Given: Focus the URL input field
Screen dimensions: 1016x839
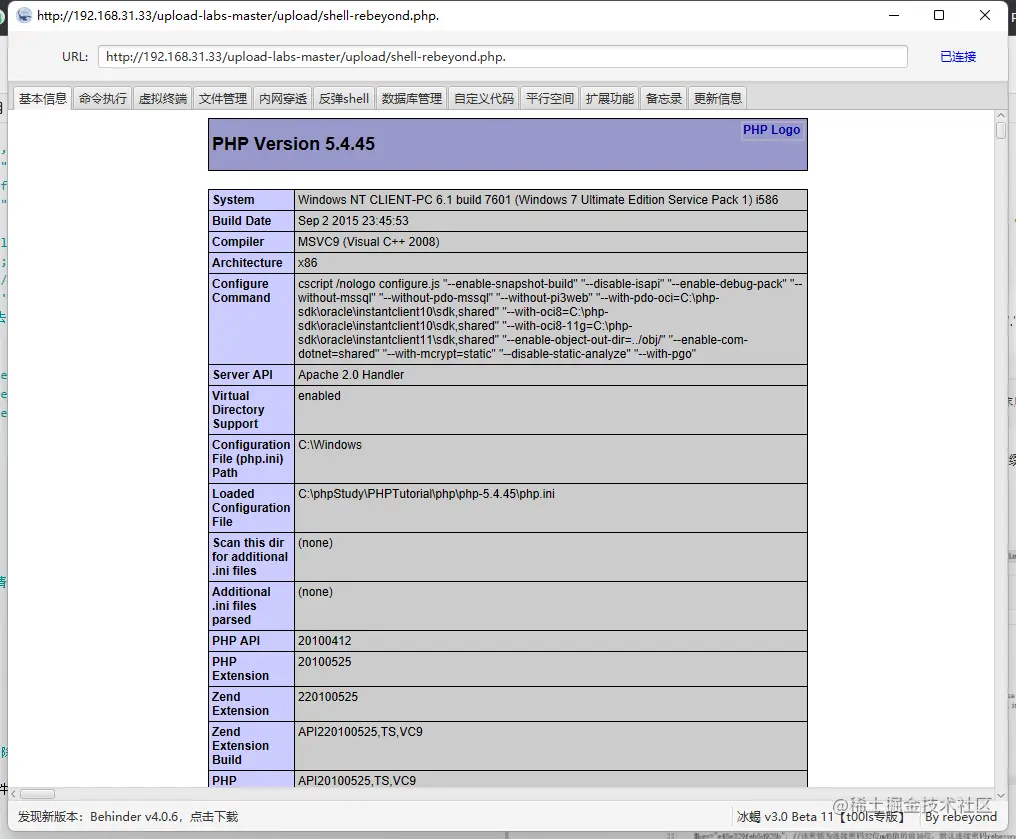Looking at the screenshot, I should coord(503,56).
